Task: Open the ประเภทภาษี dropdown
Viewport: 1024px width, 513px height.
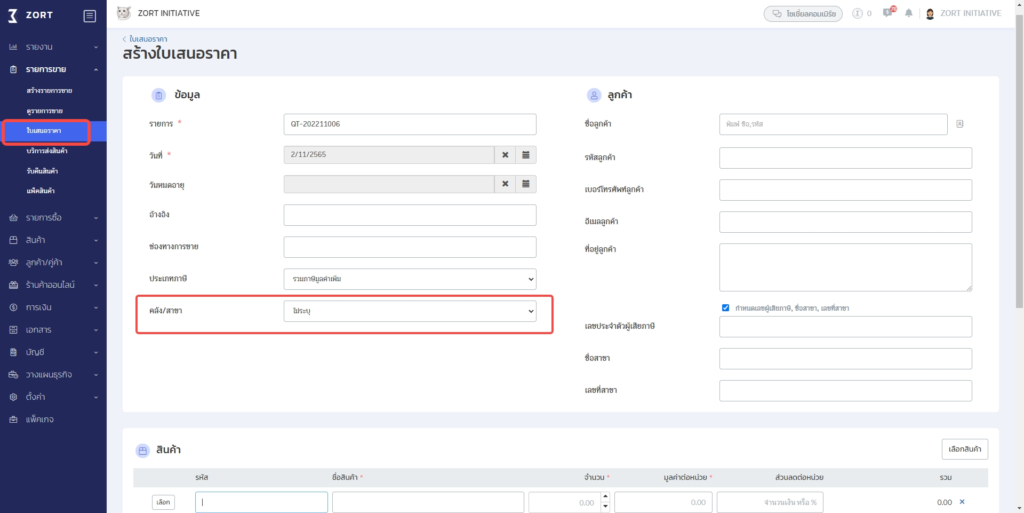Action: tap(410, 279)
